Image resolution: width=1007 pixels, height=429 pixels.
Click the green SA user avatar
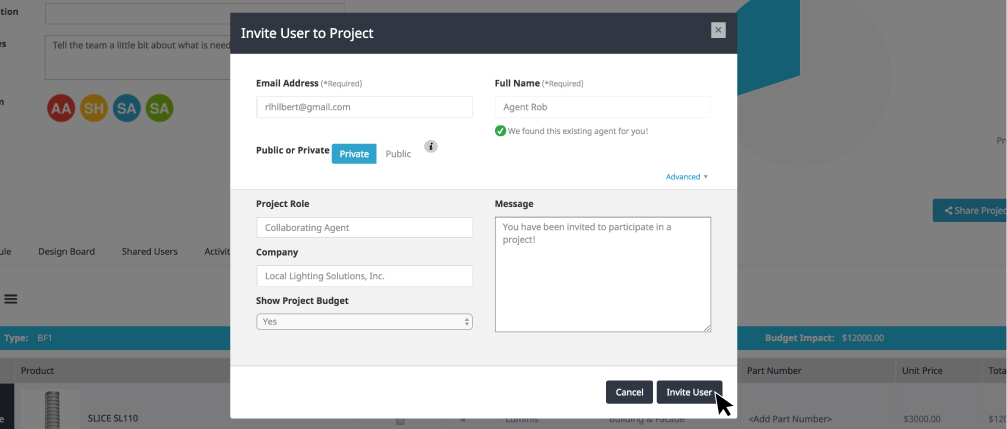[x=159, y=109]
